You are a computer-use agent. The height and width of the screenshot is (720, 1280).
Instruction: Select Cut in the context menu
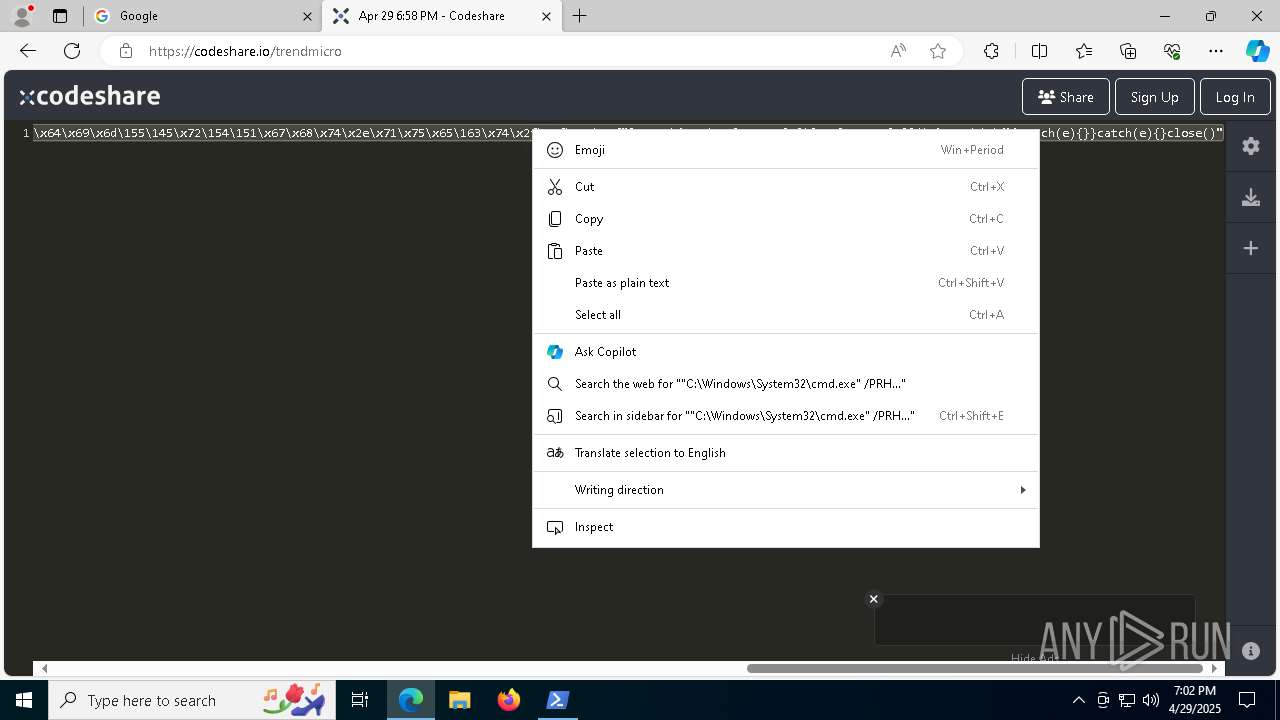[x=785, y=187]
